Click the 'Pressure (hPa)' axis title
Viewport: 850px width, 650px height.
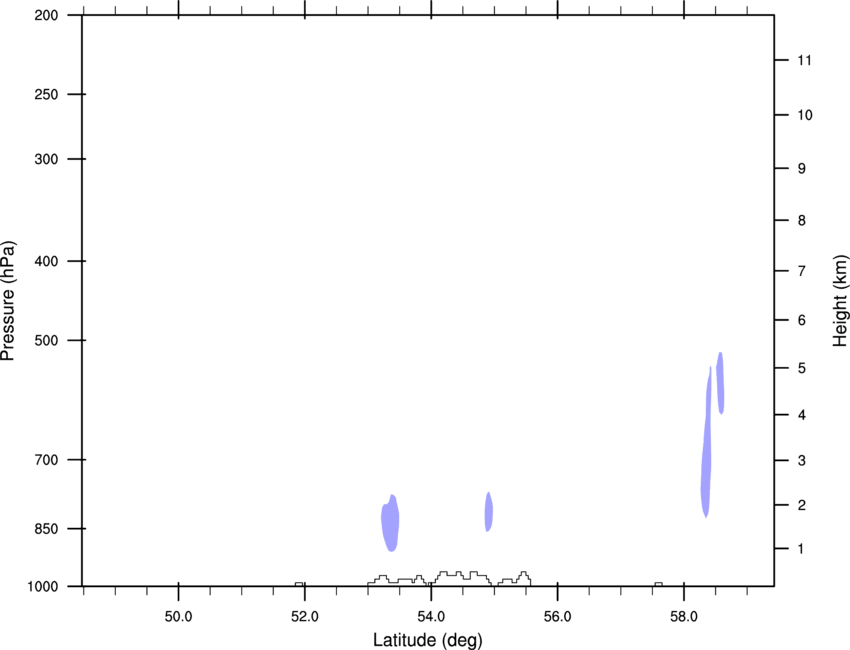click(8, 301)
